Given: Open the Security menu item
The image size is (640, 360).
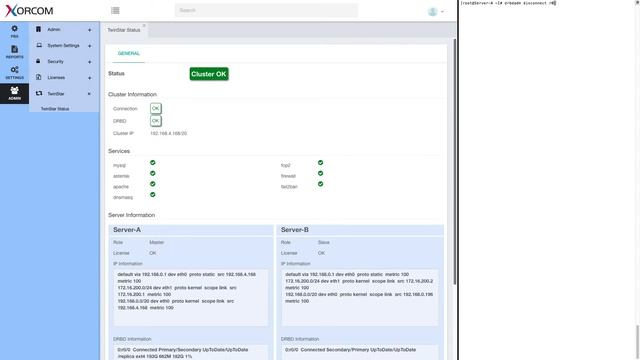Looking at the screenshot, I should [x=56, y=61].
